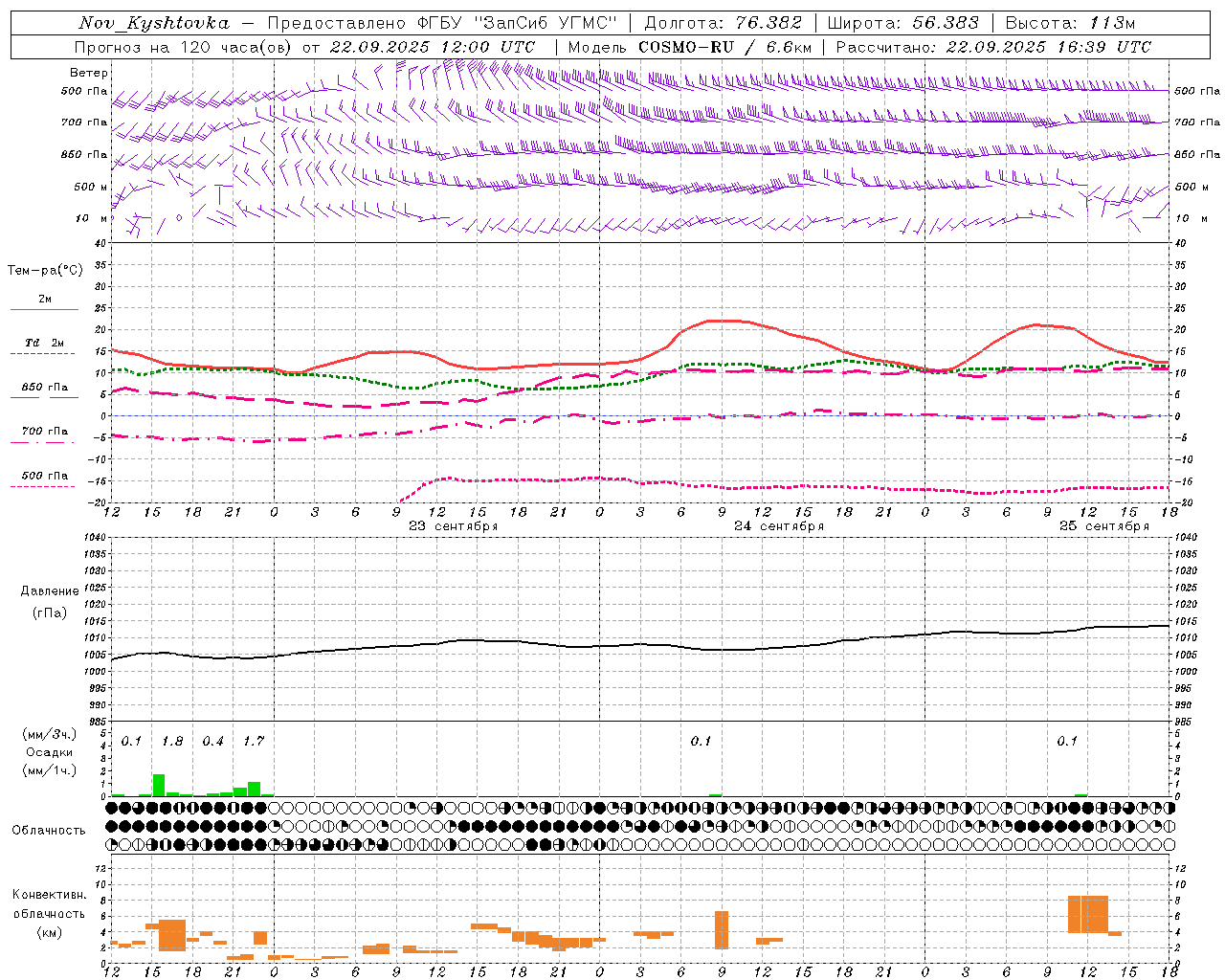Click the 'Тем-ра(°C)' temperature panel title
This screenshot has height=980, width=1225.
(x=46, y=271)
